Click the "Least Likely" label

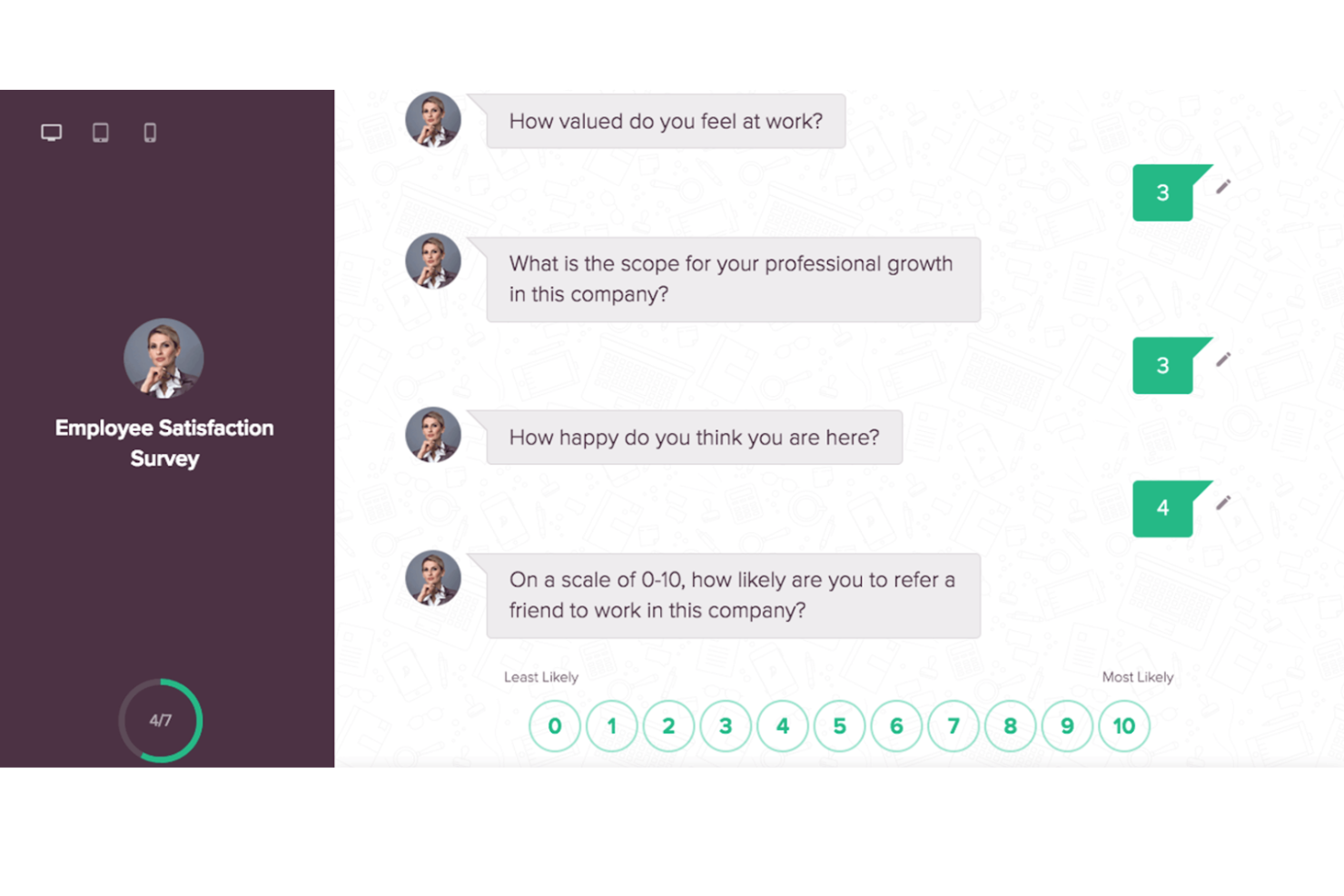point(541,676)
